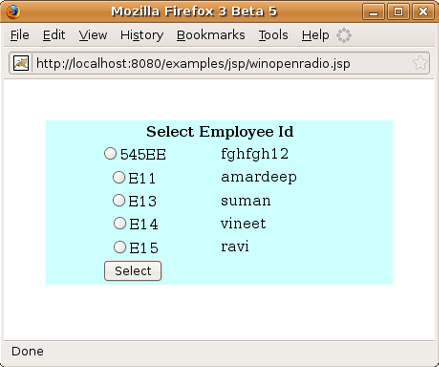Click the name suman

pyautogui.click(x=246, y=201)
